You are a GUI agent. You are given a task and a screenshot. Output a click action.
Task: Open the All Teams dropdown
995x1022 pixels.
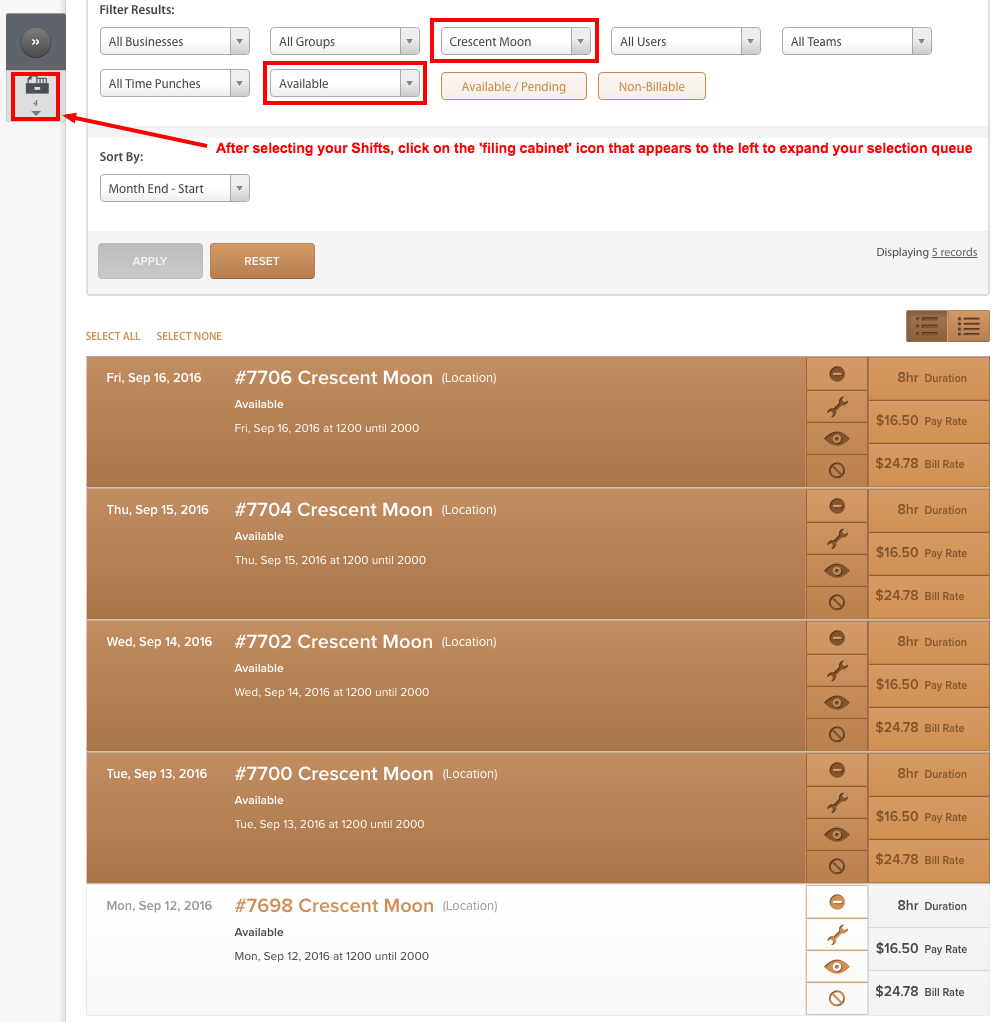click(x=856, y=42)
